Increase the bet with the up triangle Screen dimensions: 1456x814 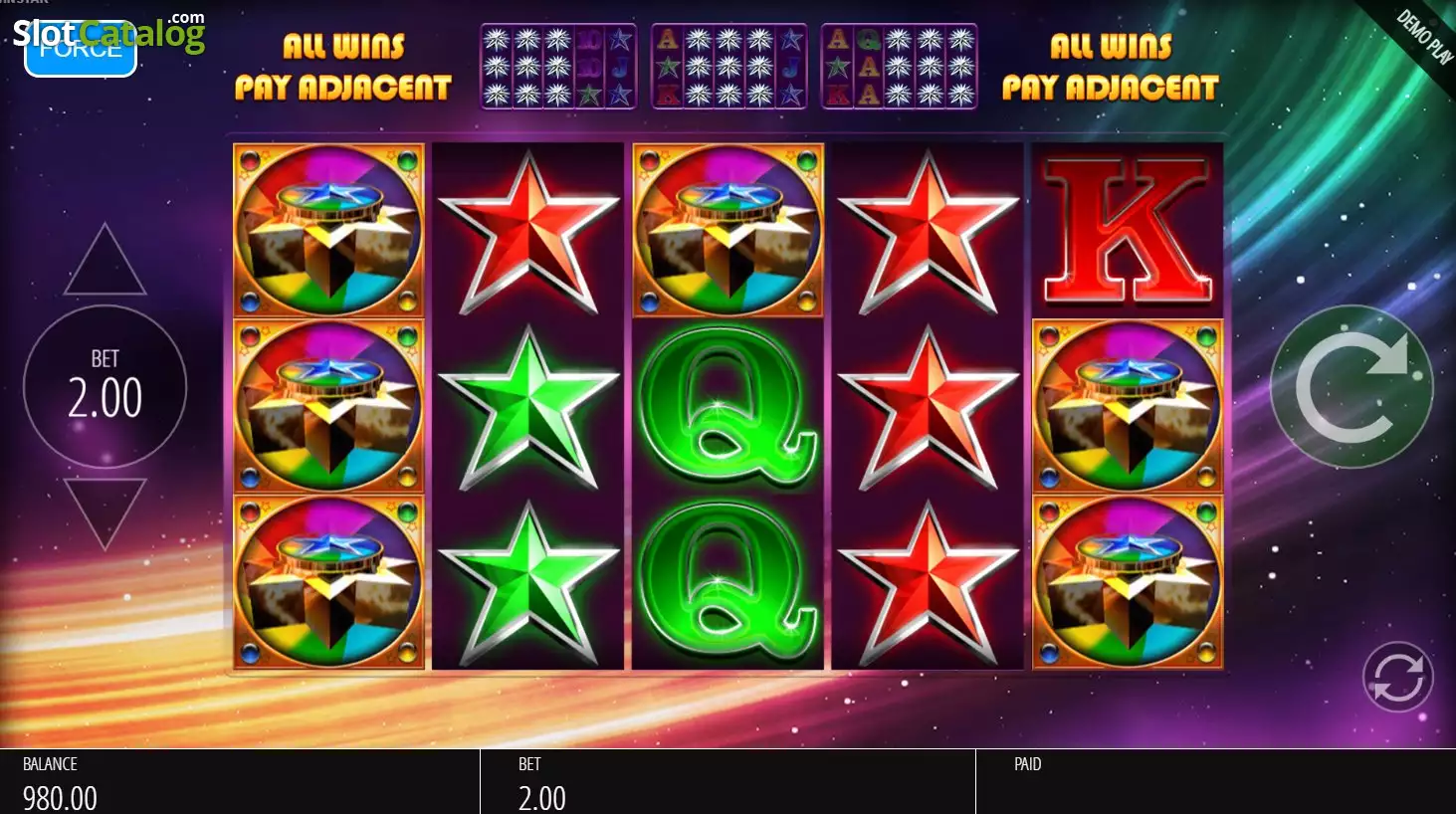click(104, 260)
